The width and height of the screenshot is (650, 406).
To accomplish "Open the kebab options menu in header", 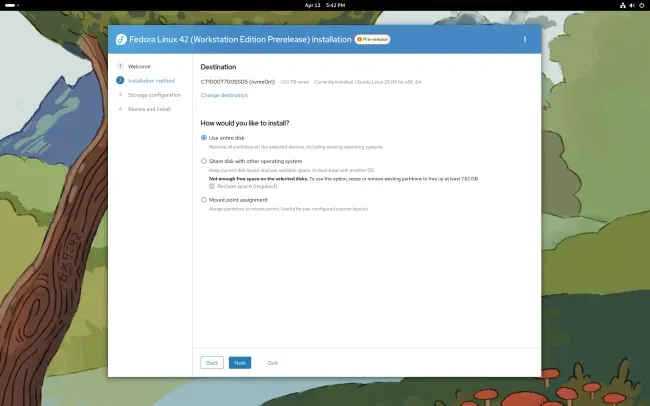I will [x=525, y=39].
